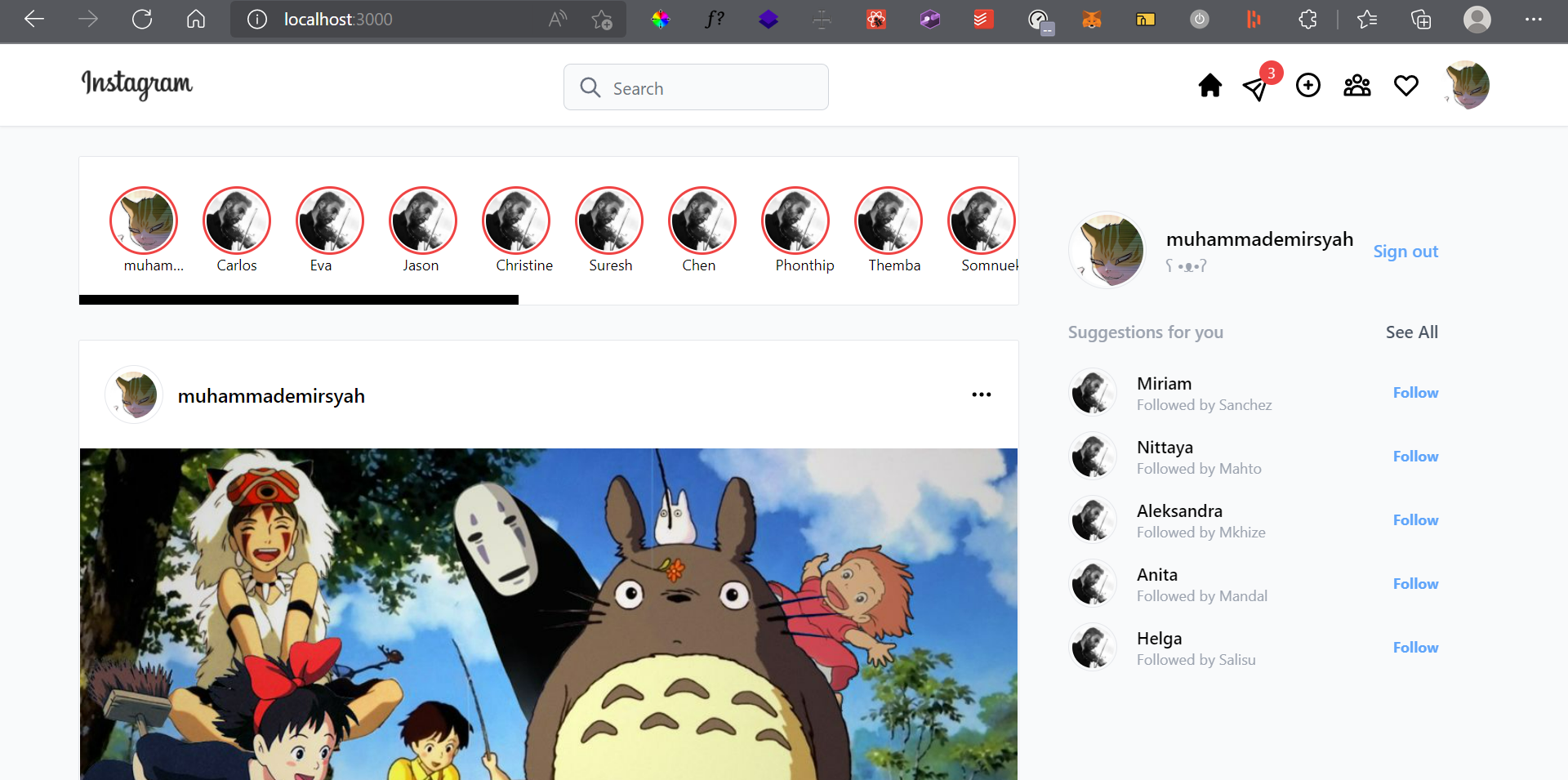The width and height of the screenshot is (1568, 780).
Task: Follow Miriam from suggestions
Action: click(x=1415, y=392)
